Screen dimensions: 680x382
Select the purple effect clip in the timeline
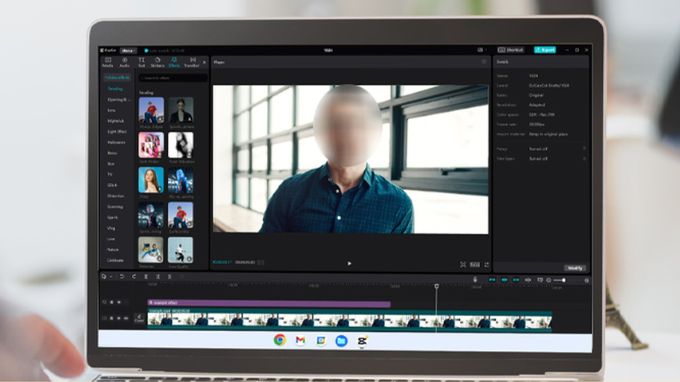click(269, 303)
